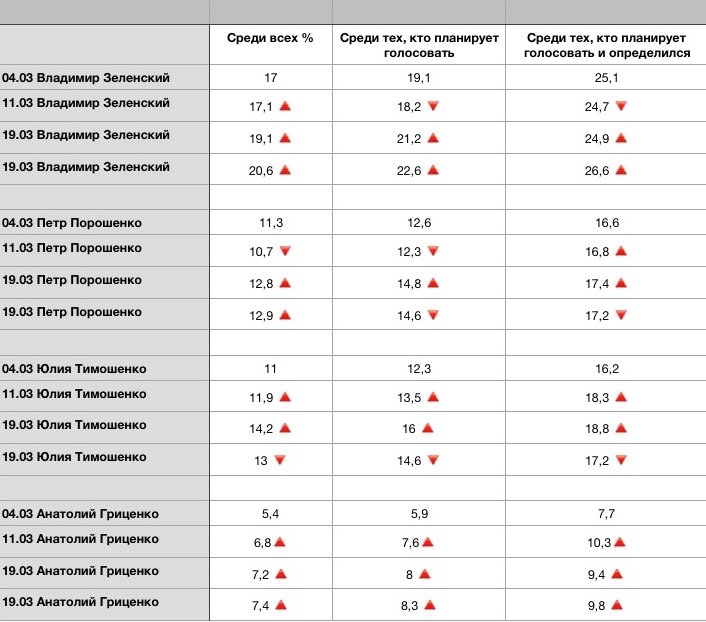Select the cell with value 5,4
Viewport: 706px width, 622px height.
pos(270,514)
